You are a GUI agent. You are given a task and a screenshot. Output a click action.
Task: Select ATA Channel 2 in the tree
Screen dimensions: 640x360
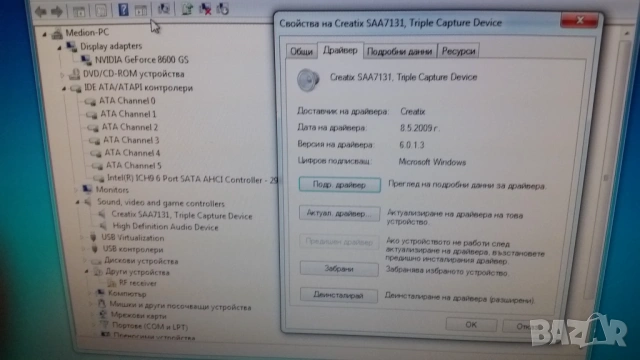click(130, 127)
